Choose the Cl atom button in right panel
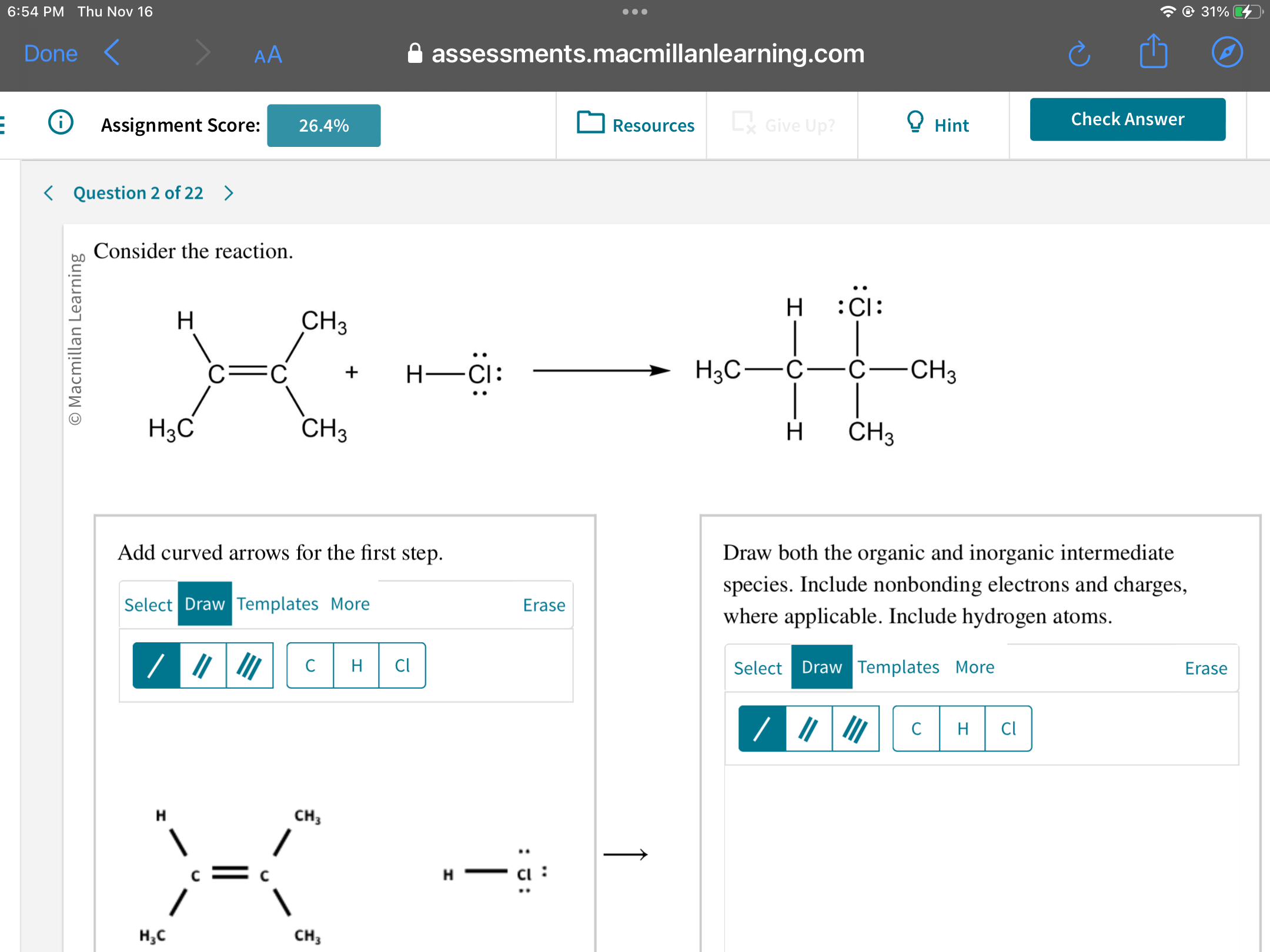Viewport: 1270px width, 952px height. click(x=1008, y=729)
